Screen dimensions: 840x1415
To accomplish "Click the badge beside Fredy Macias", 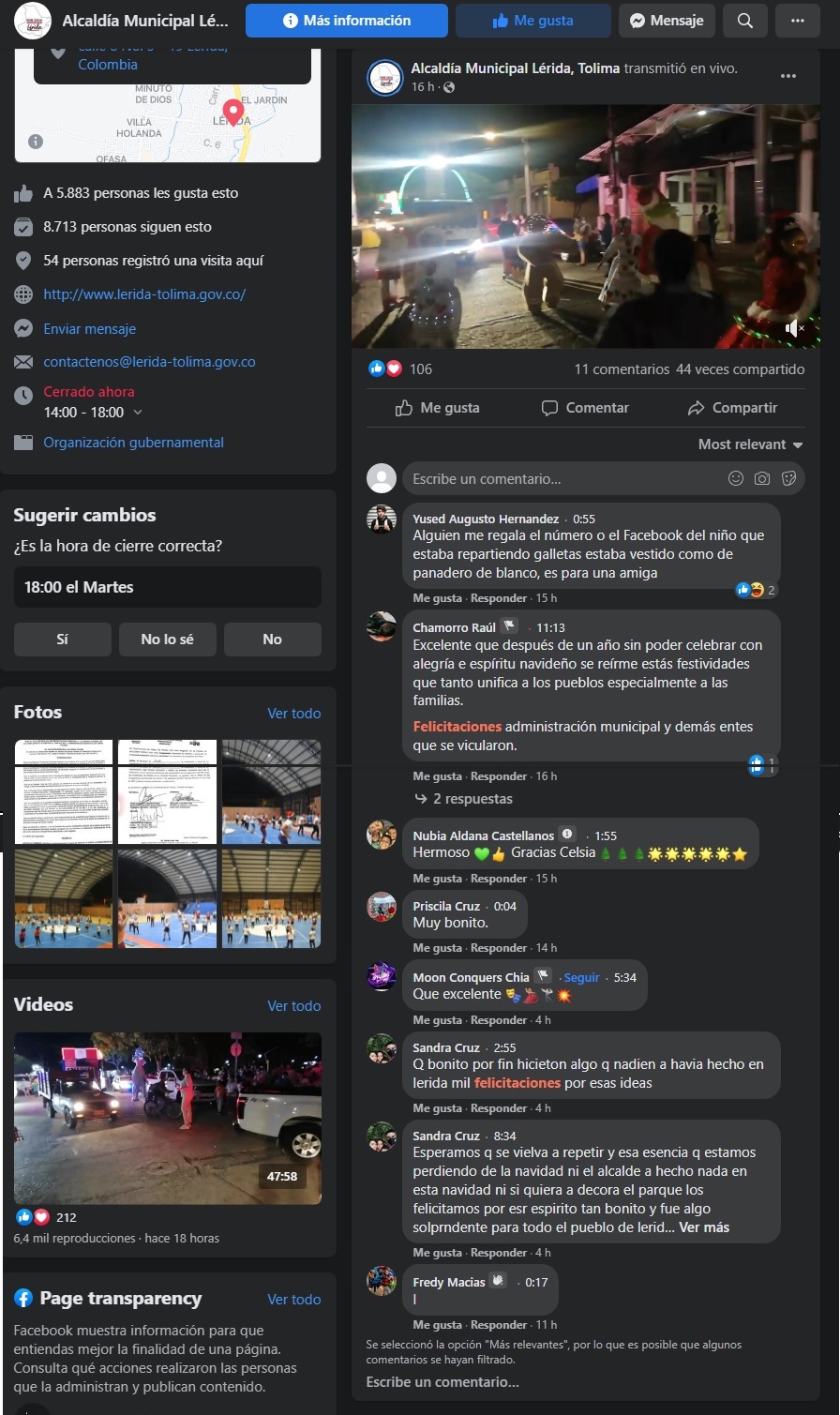I will pos(499,1281).
